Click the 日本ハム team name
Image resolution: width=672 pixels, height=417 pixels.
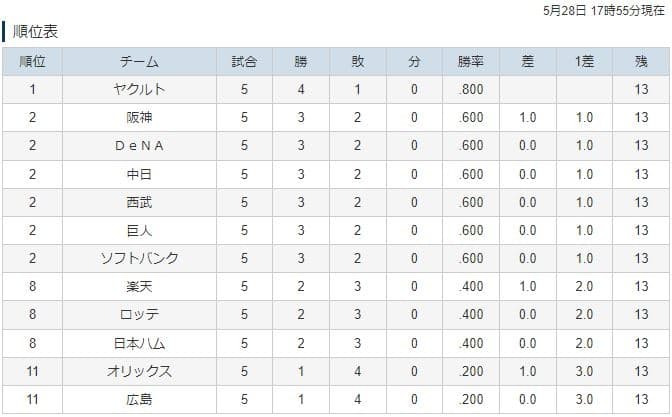point(139,343)
